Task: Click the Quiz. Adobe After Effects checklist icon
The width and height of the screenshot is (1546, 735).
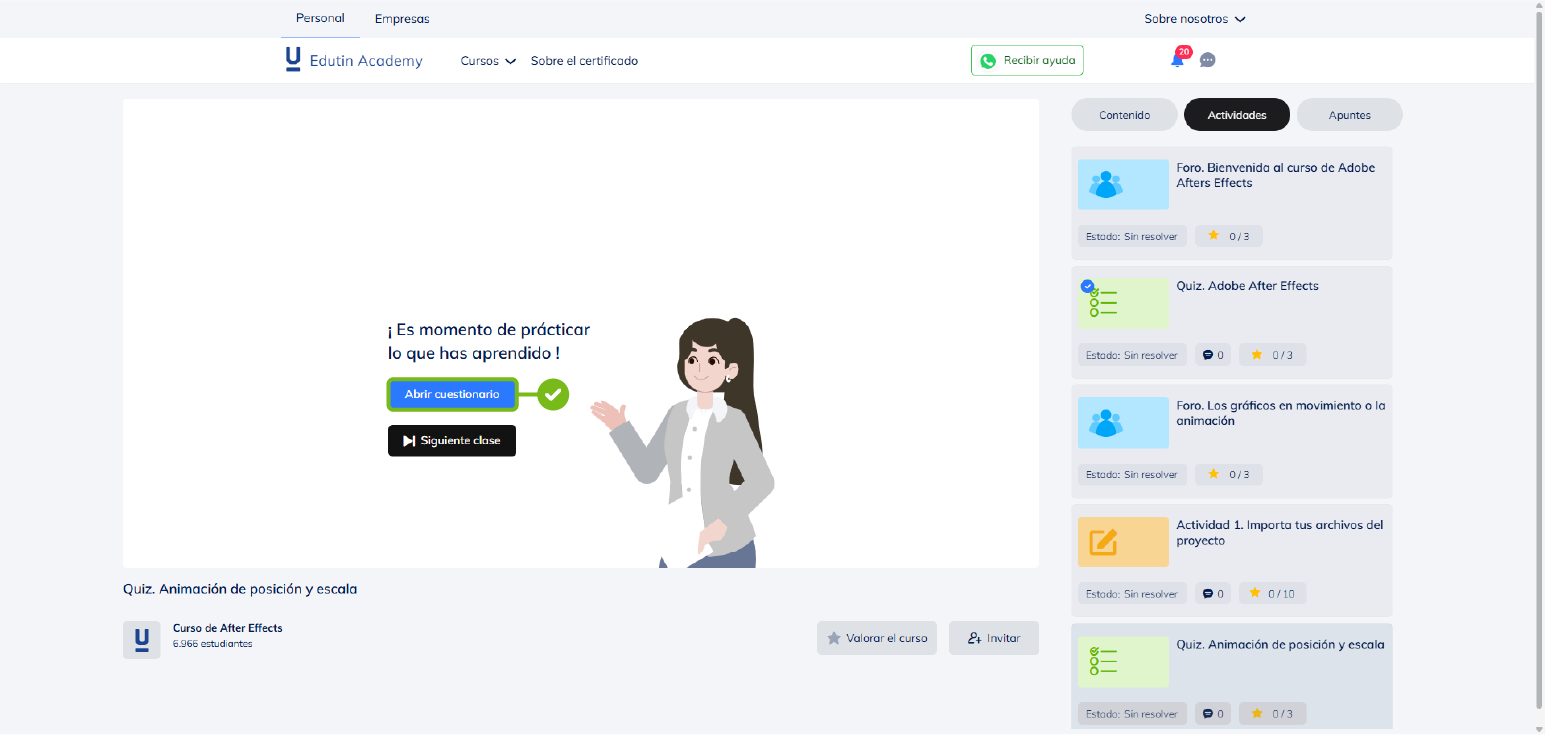Action: click(x=1123, y=304)
